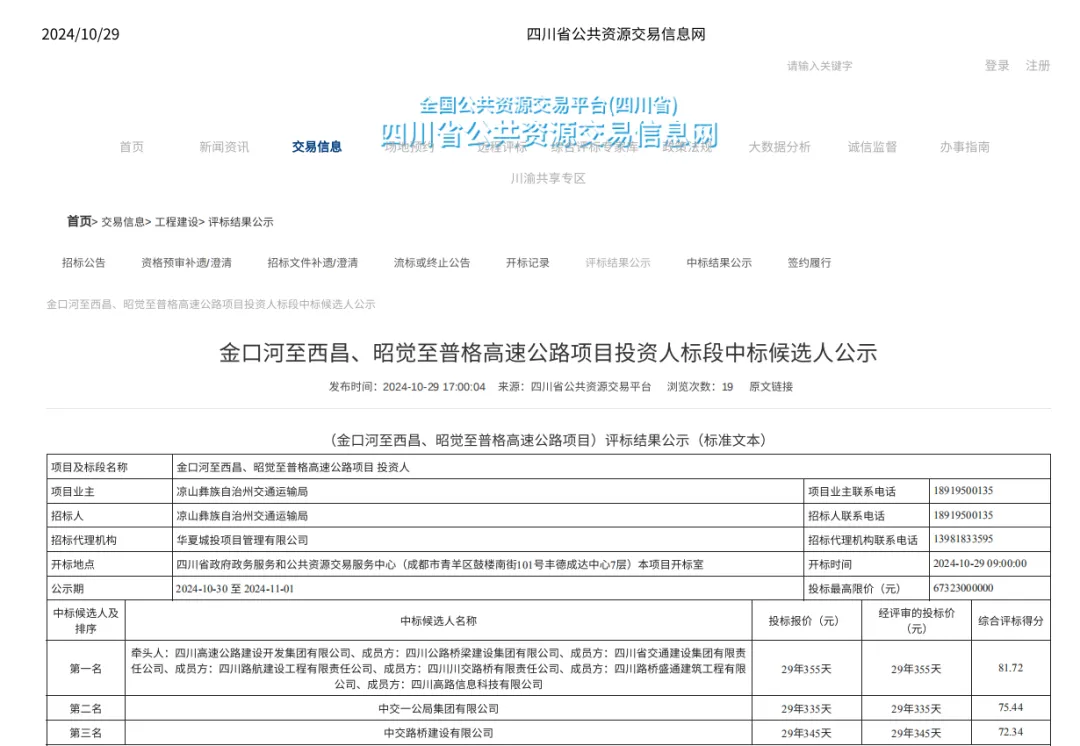Click the 项目及标段名称 label cell
The image size is (1080, 746).
(x=110, y=467)
